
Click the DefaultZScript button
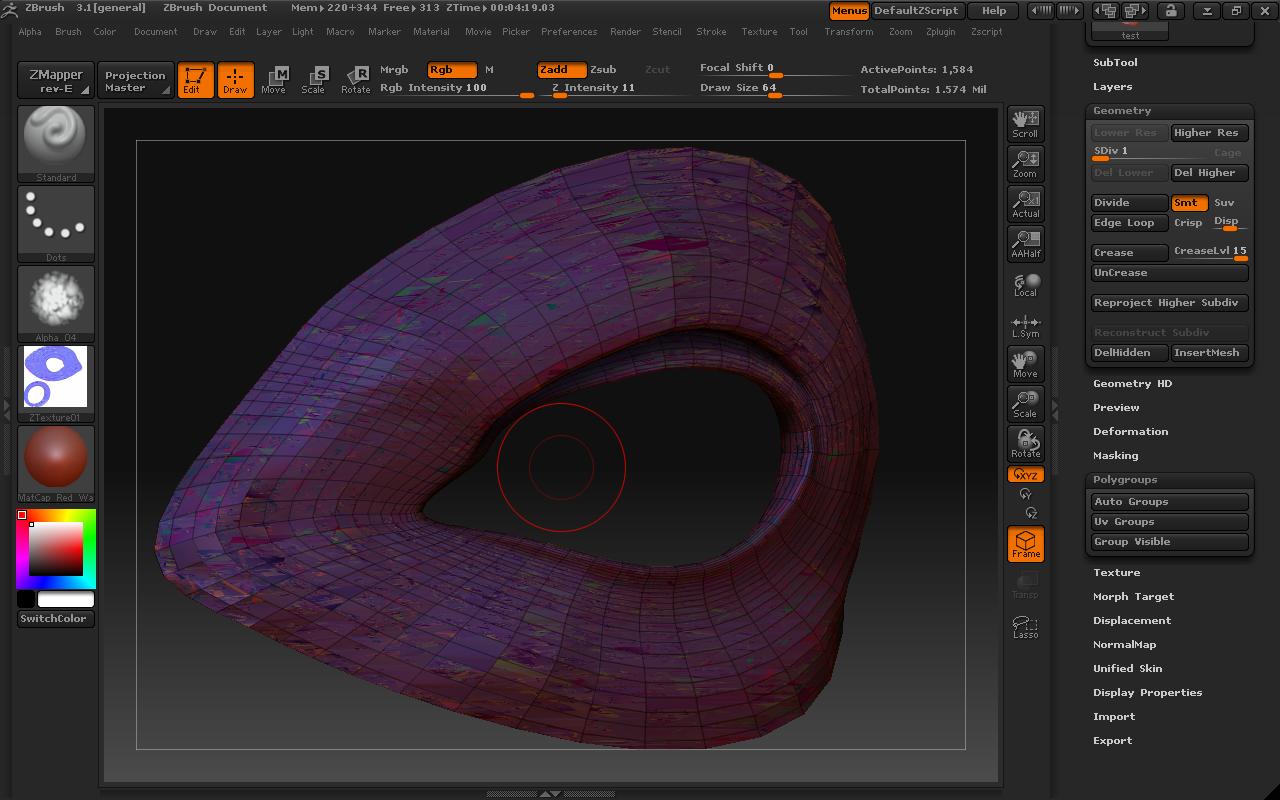[x=916, y=10]
